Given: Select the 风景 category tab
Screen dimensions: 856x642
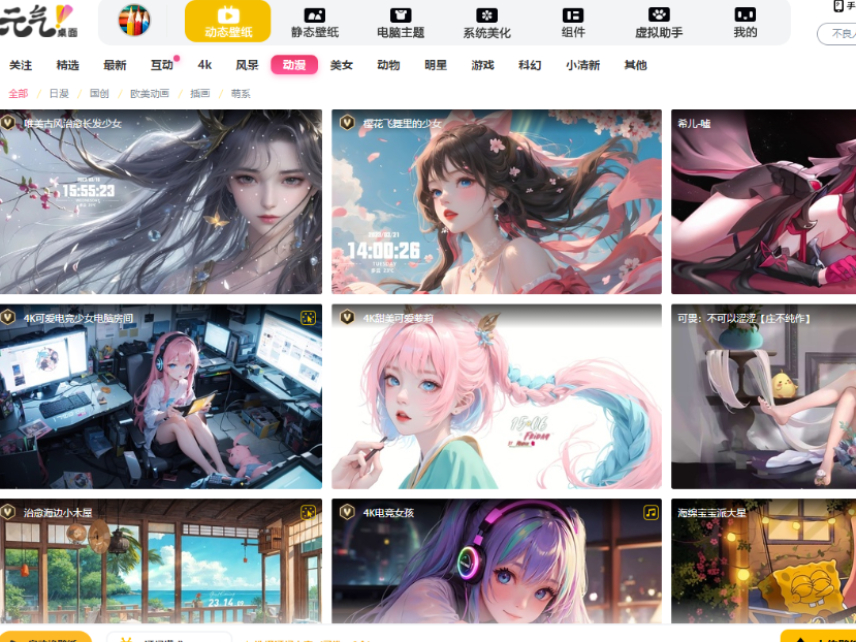Looking at the screenshot, I should pos(247,66).
